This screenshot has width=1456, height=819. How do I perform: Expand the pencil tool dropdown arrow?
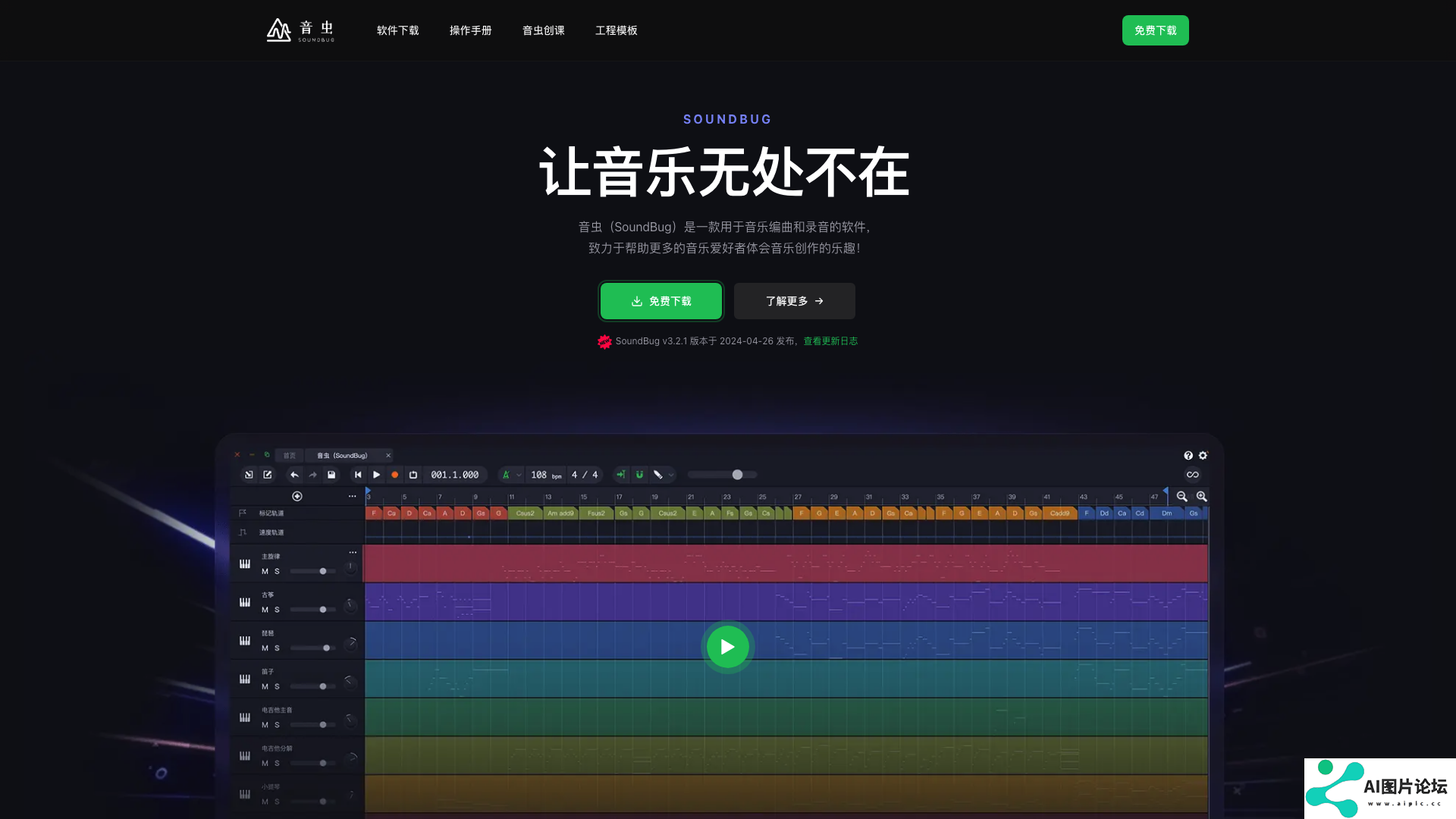(x=671, y=475)
